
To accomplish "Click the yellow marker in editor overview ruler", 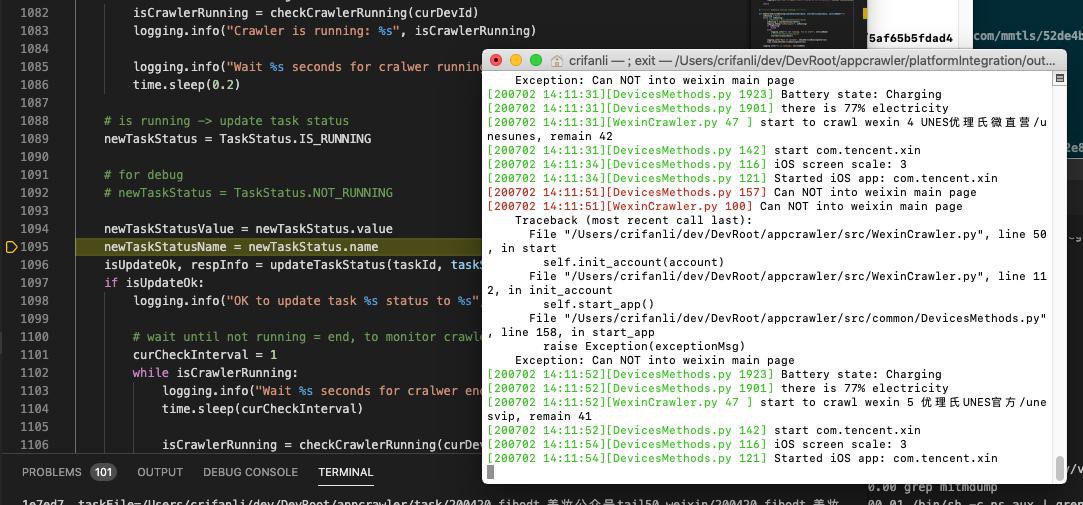I will click(x=864, y=13).
